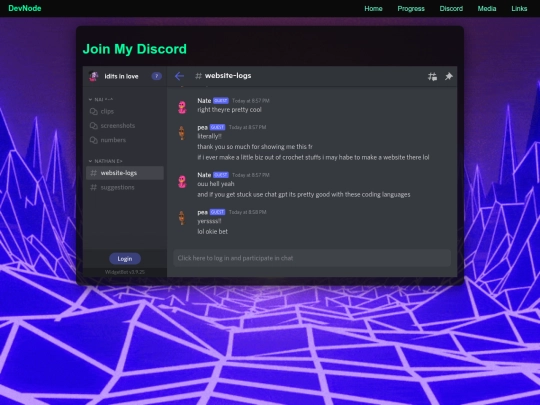The height and width of the screenshot is (405, 540).
Task: Go to the Progress page
Action: [x=411, y=9]
